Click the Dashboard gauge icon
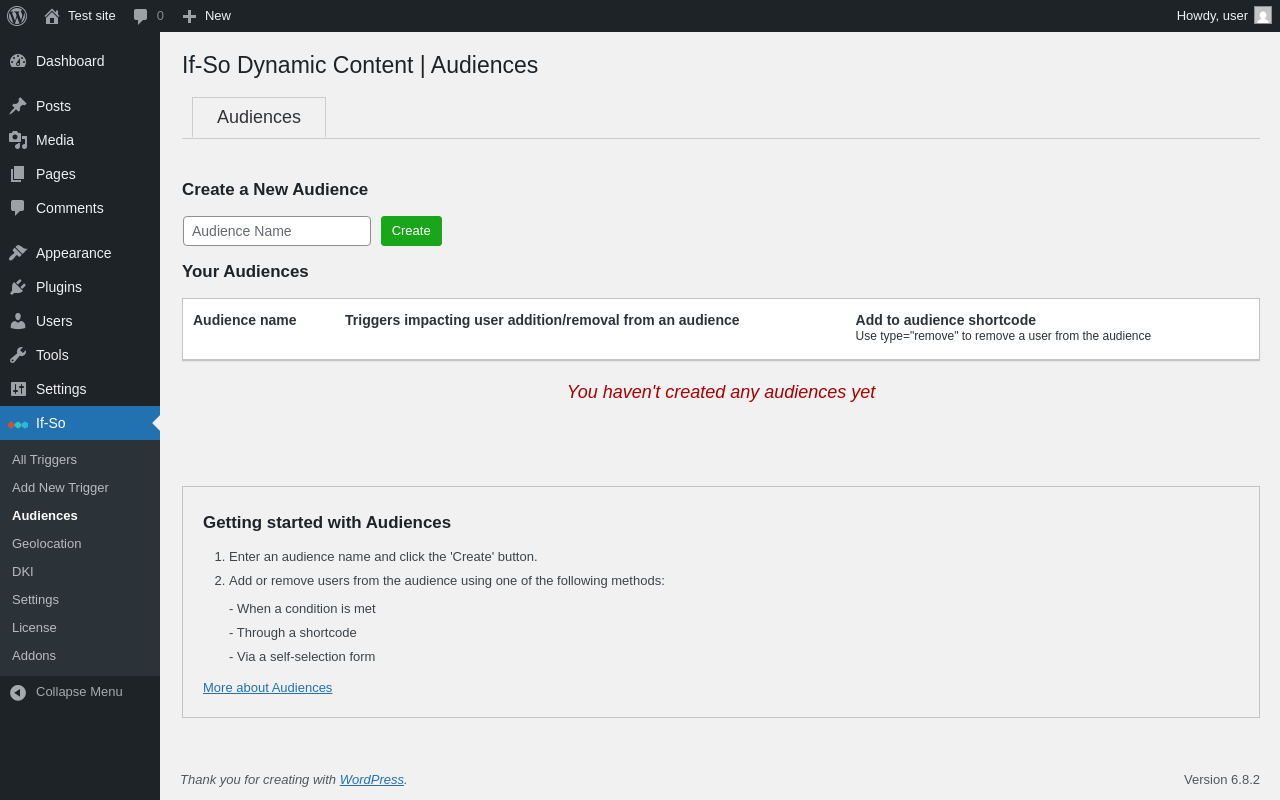Screen dimensions: 1280x800 (x=18, y=61)
